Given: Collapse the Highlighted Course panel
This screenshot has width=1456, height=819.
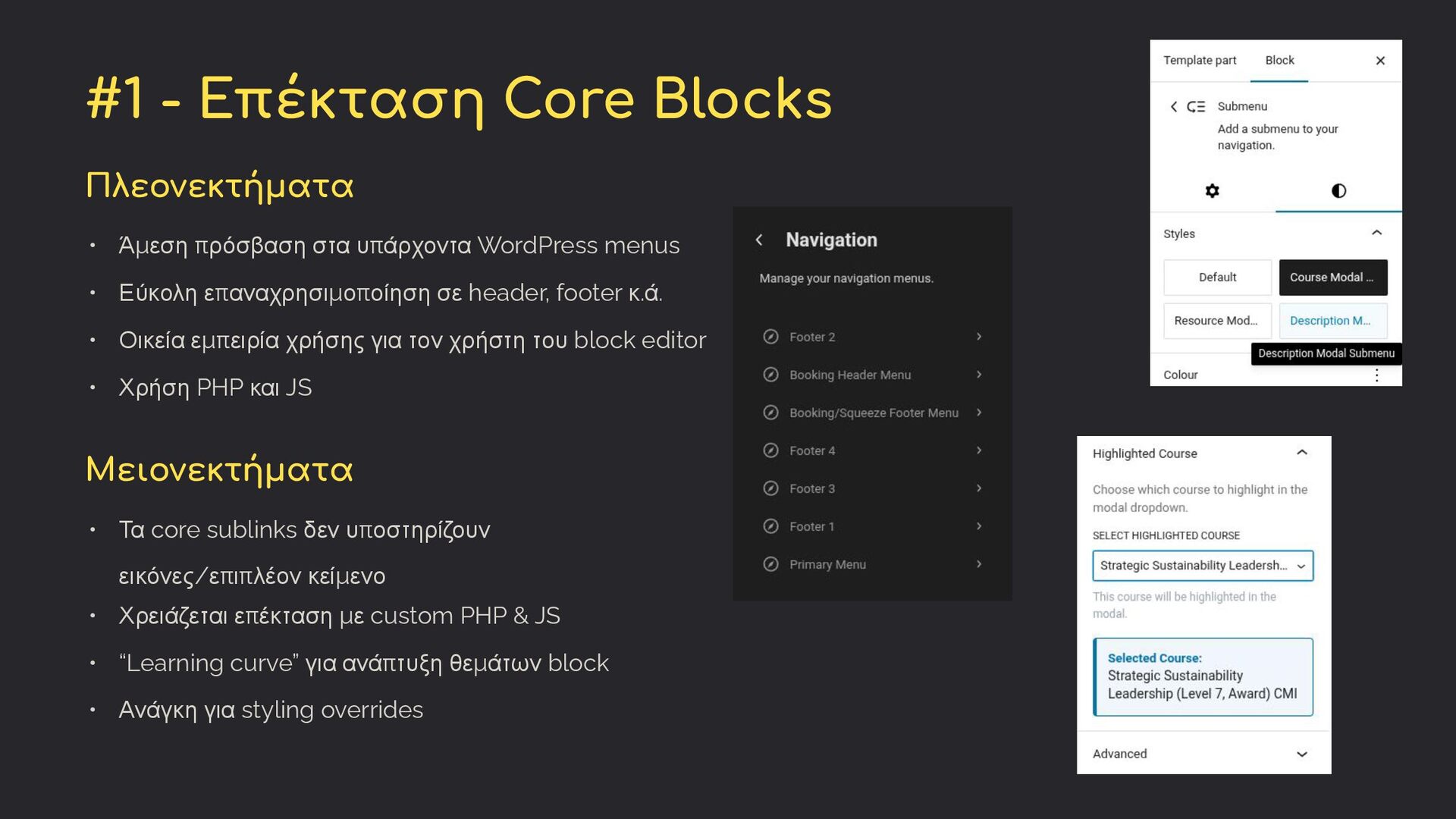Looking at the screenshot, I should coord(1301,453).
